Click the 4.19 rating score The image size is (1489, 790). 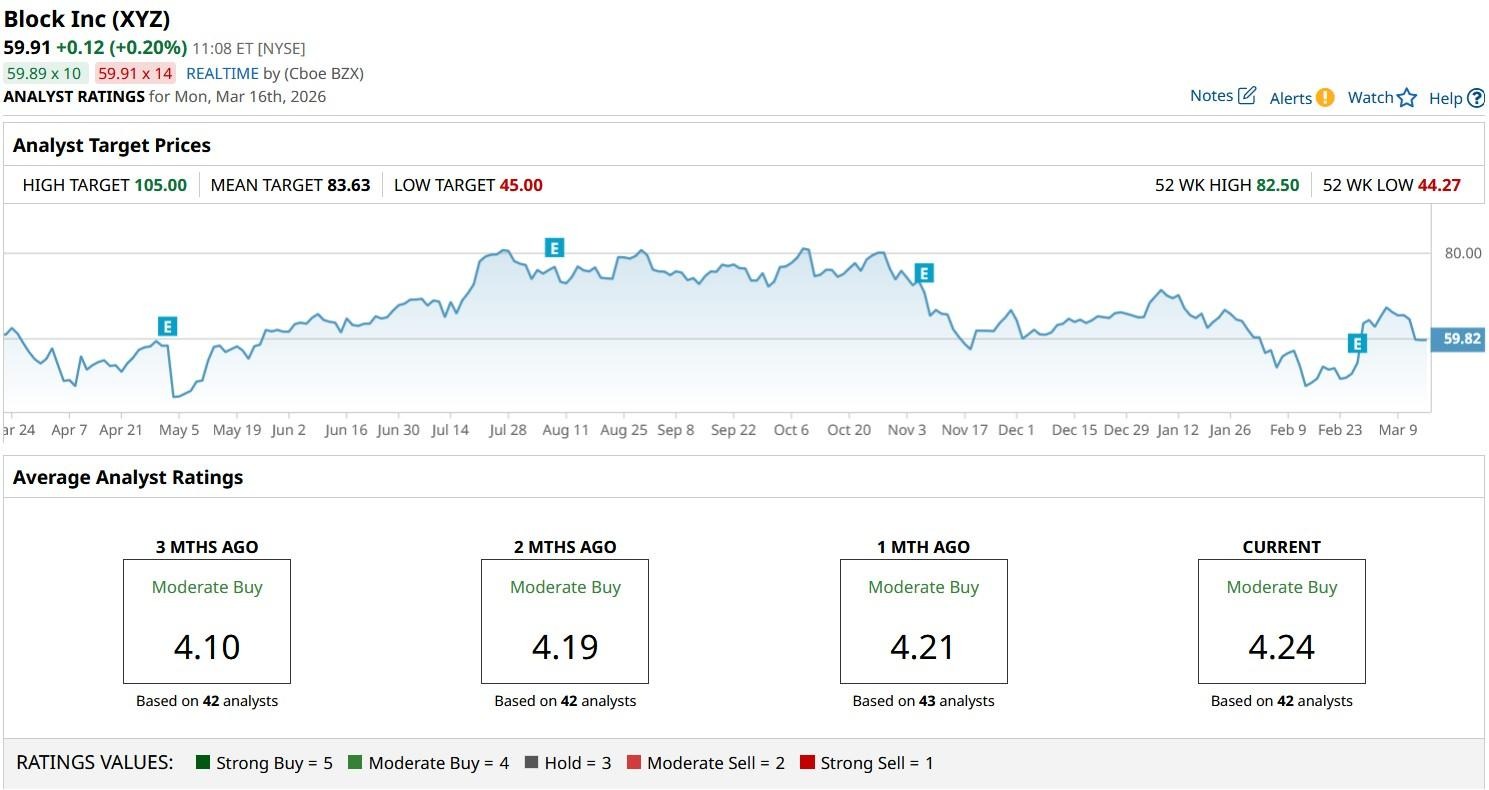tap(565, 647)
